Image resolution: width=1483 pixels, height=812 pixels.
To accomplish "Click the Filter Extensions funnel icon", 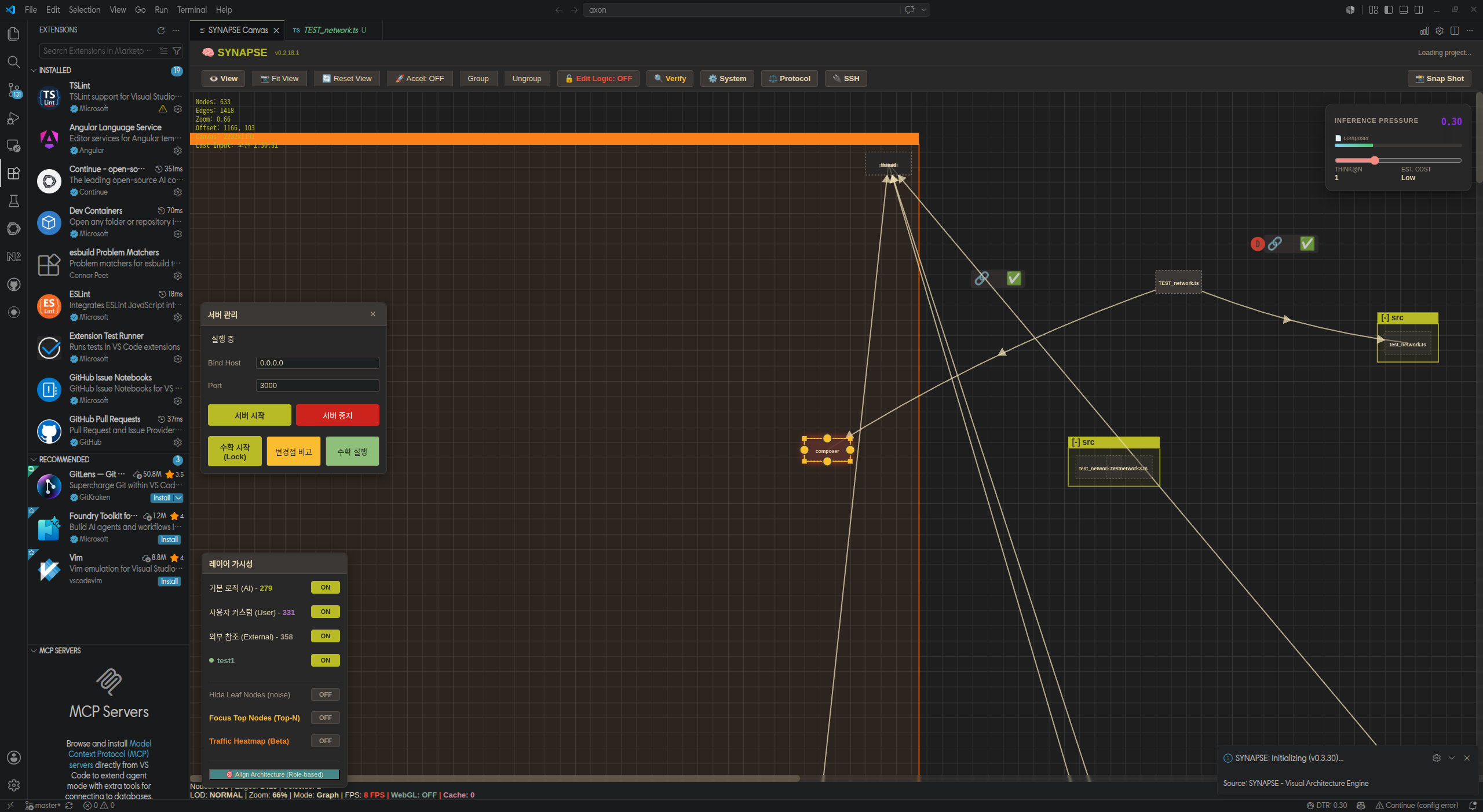I will 177,51.
